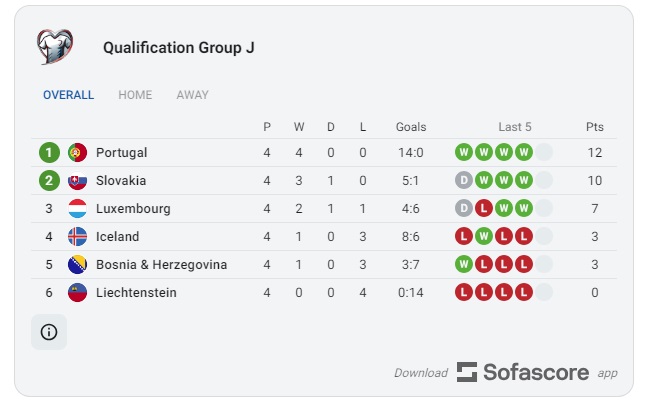Switch to the AWAY standings tab
The width and height of the screenshot is (647, 407).
click(x=192, y=95)
